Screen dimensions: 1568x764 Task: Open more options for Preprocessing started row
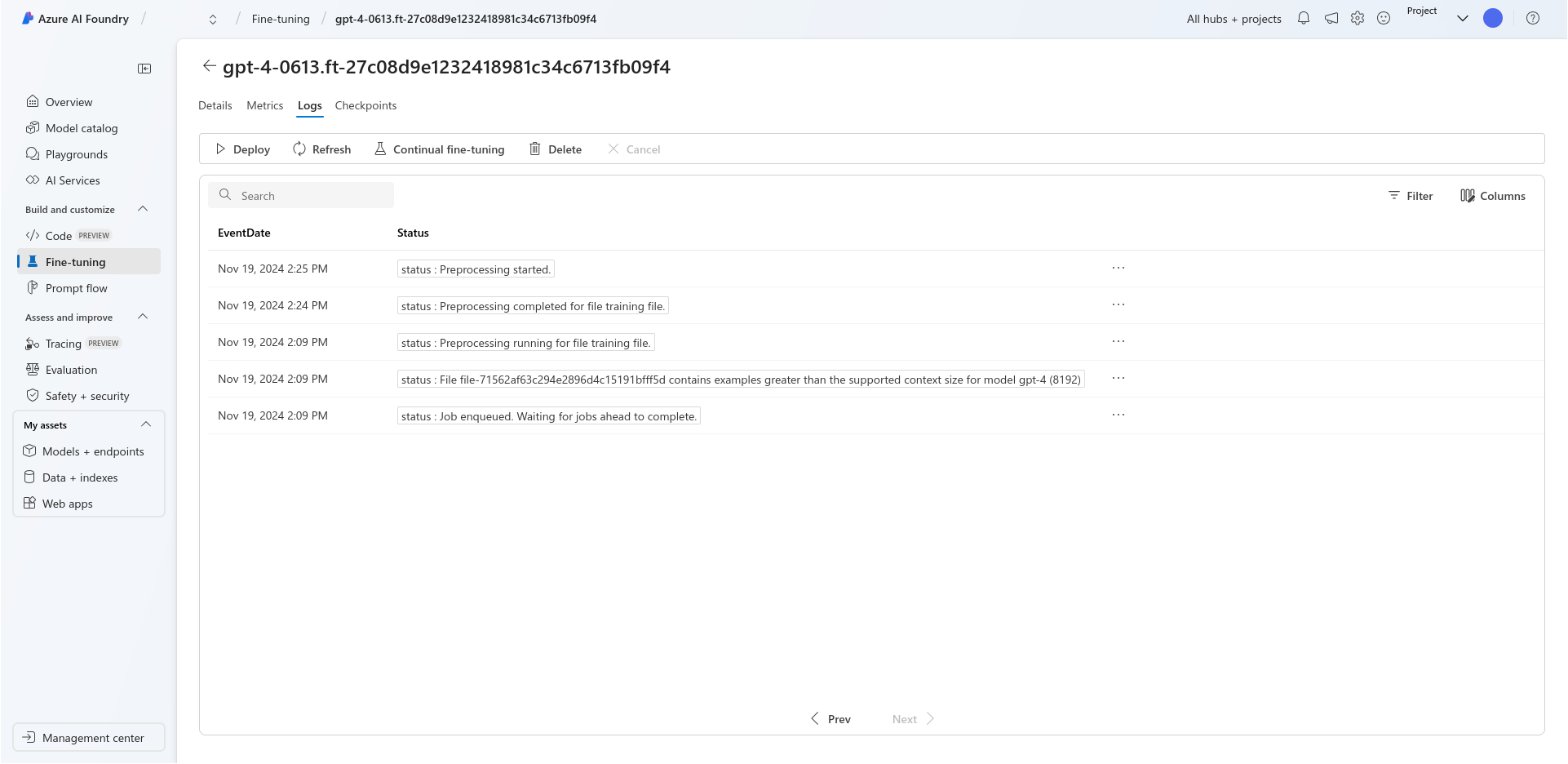[1118, 268]
